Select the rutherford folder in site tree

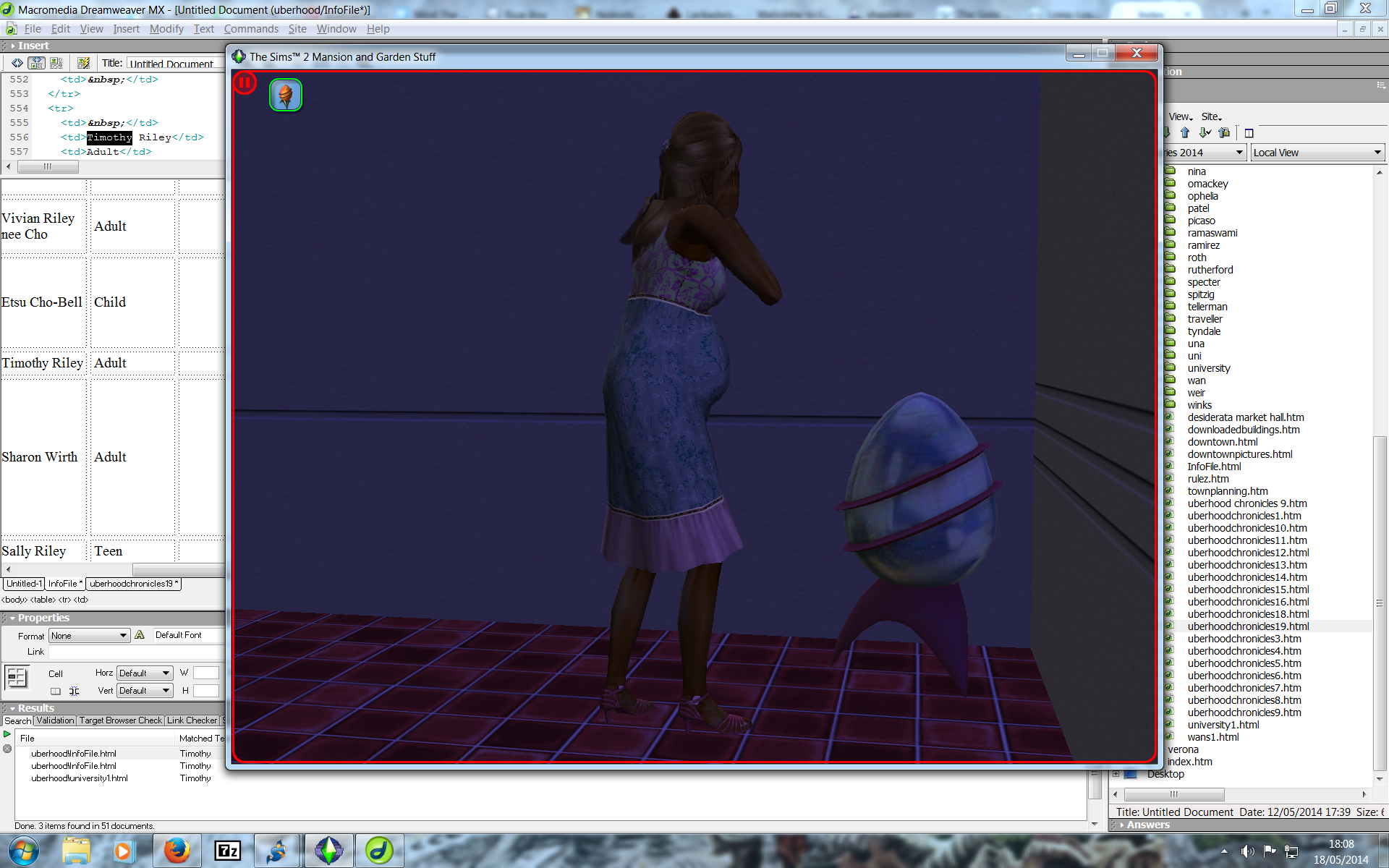(1210, 270)
